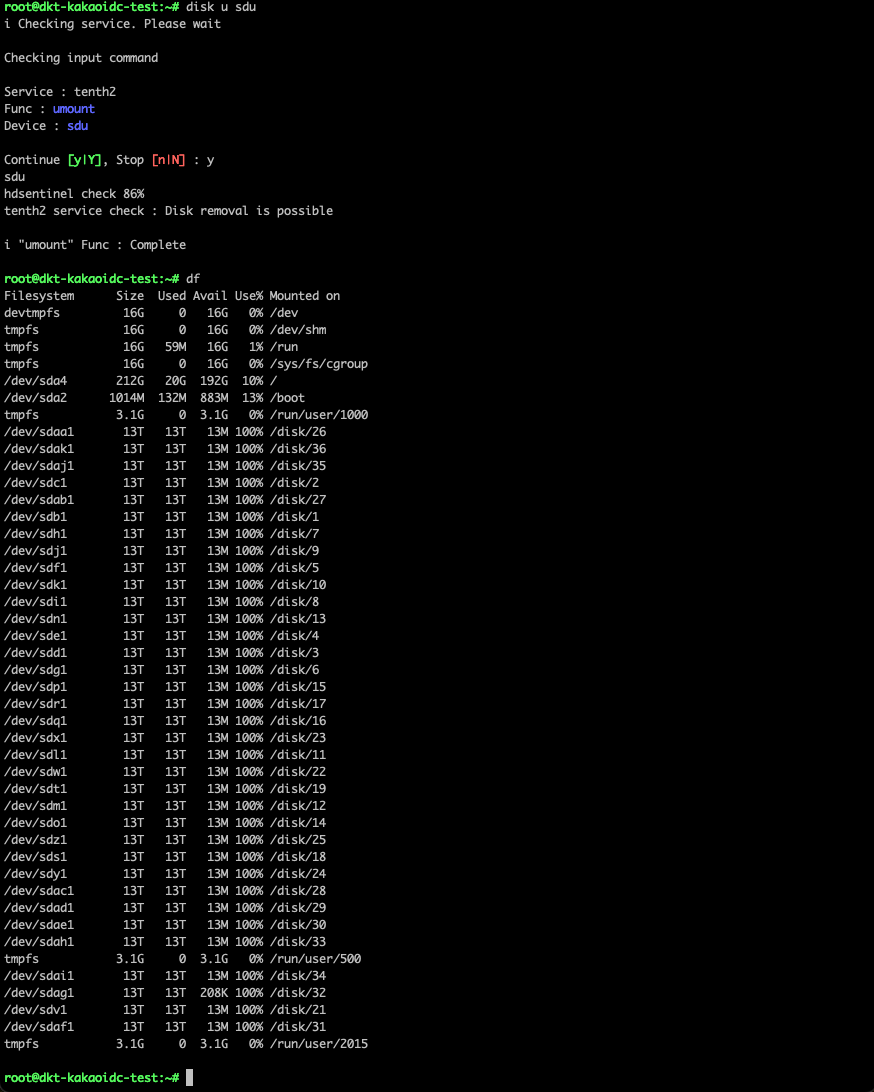
Task: Click the 'Use%' column header
Action: [249, 296]
